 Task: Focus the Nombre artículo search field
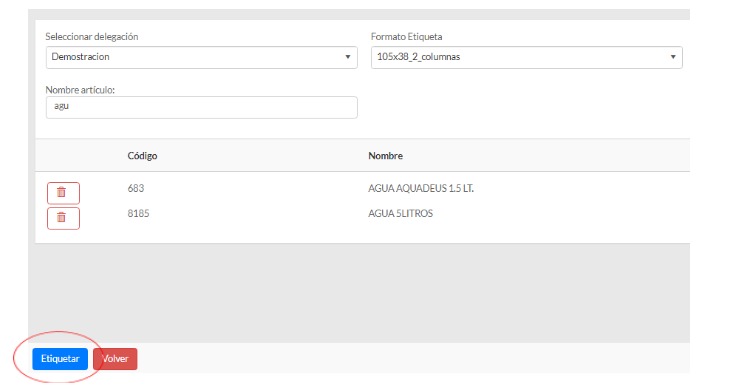202,107
